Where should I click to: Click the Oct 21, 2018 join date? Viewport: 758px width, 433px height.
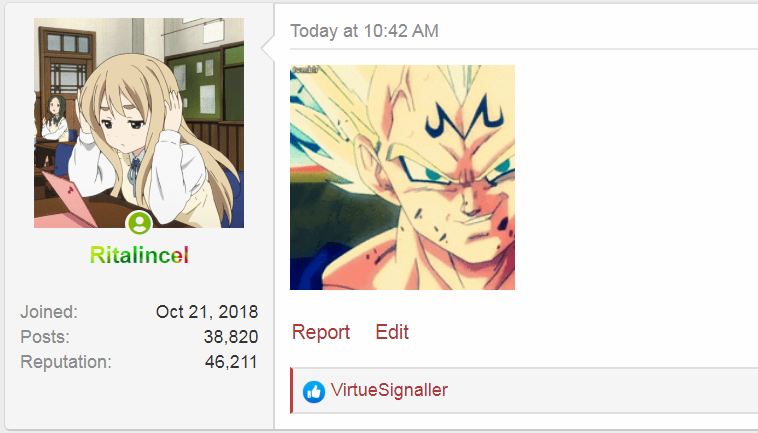click(207, 312)
